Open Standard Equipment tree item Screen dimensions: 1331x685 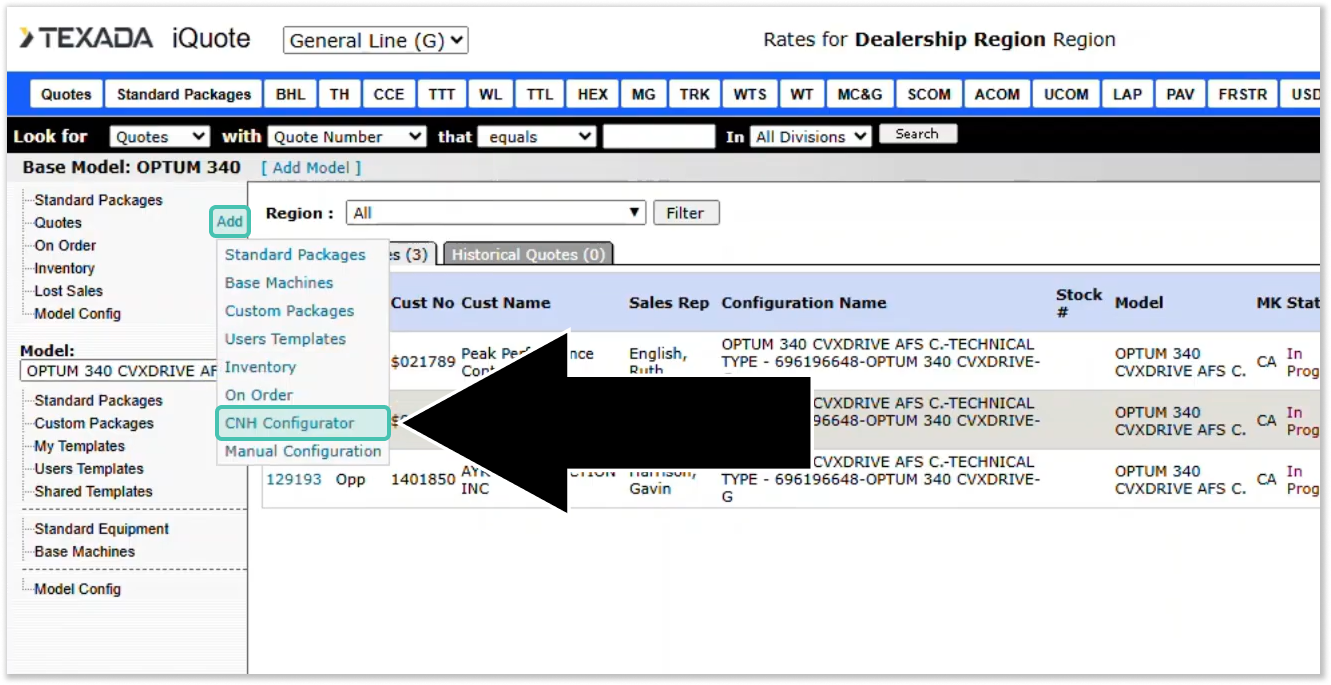point(102,529)
